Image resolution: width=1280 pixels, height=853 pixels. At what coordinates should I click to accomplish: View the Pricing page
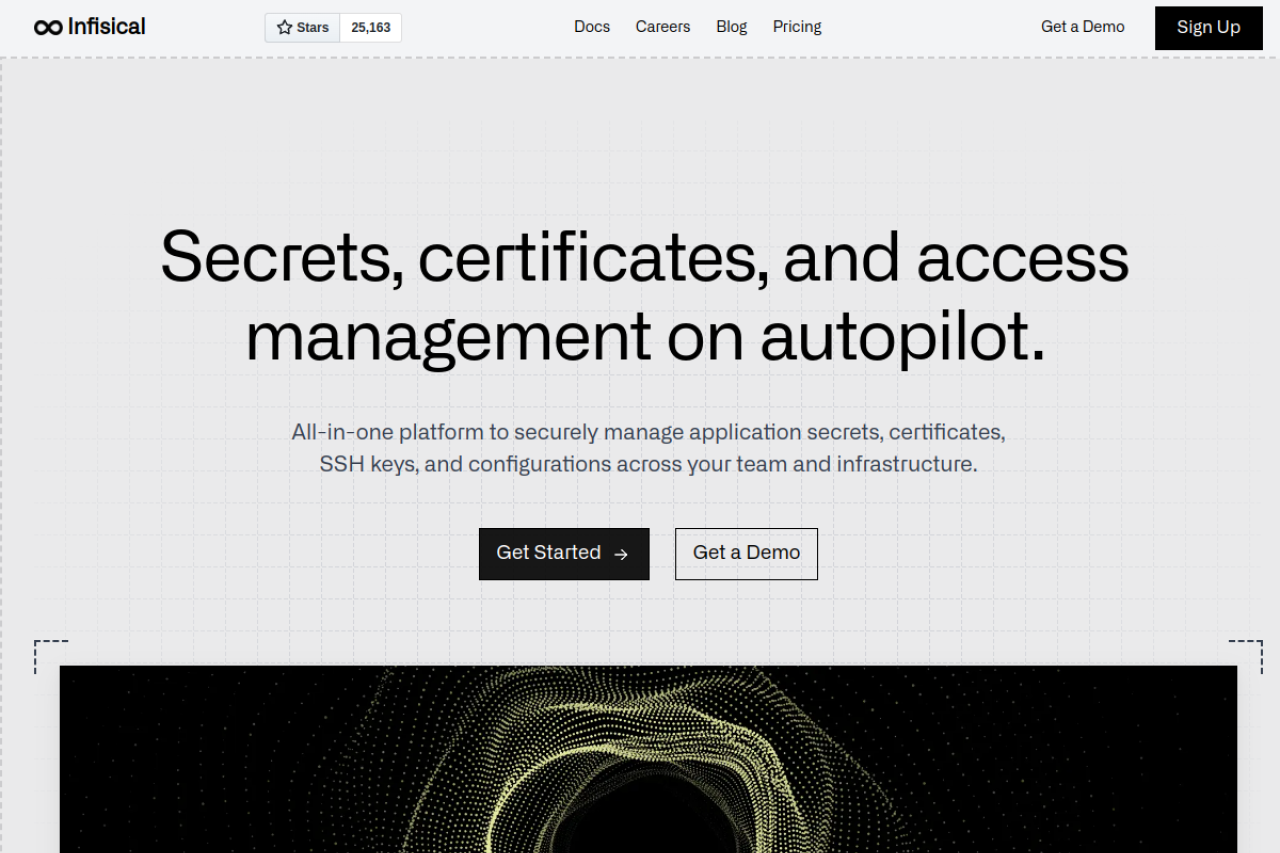(x=797, y=27)
